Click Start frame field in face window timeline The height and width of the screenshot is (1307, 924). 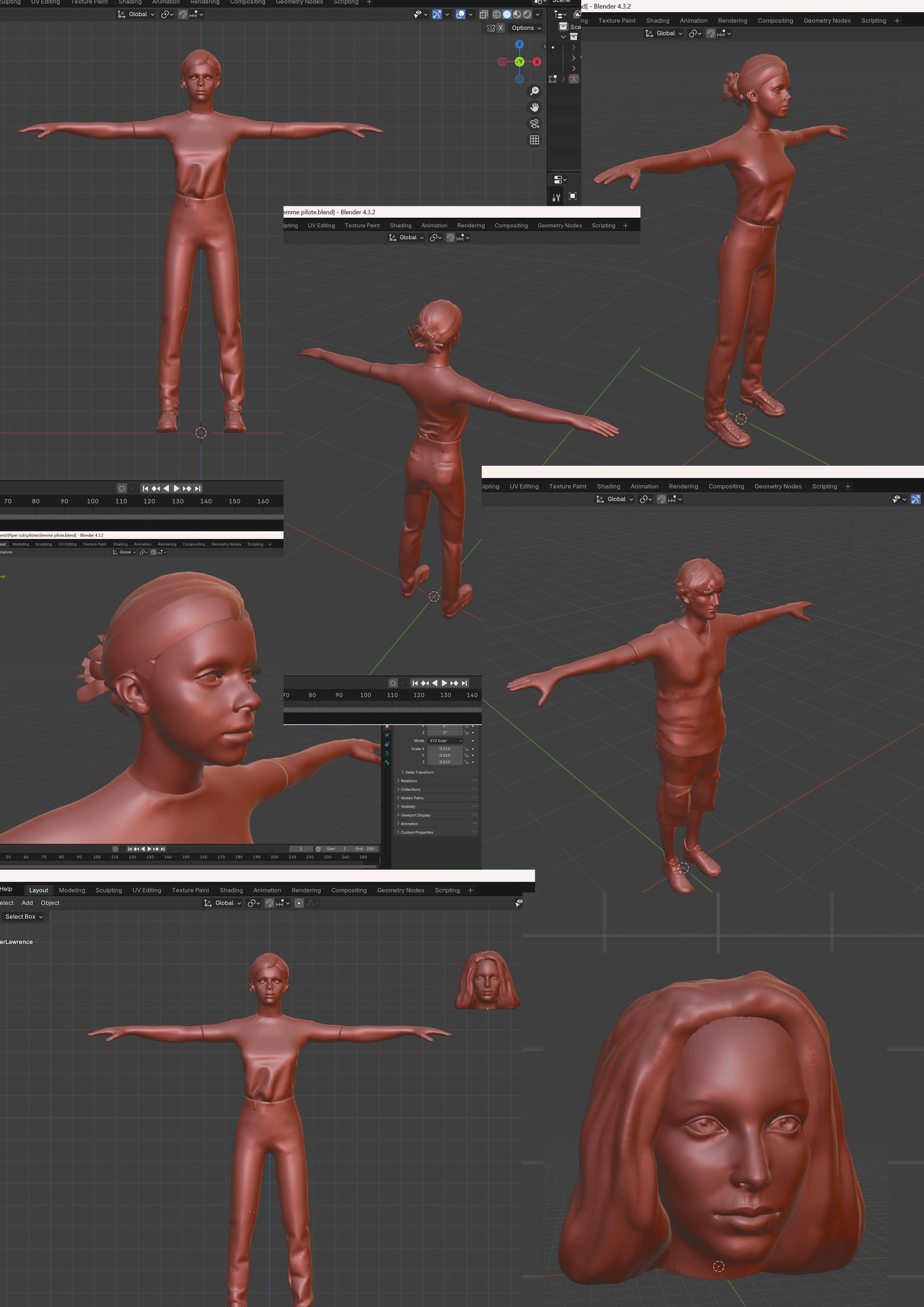336,849
